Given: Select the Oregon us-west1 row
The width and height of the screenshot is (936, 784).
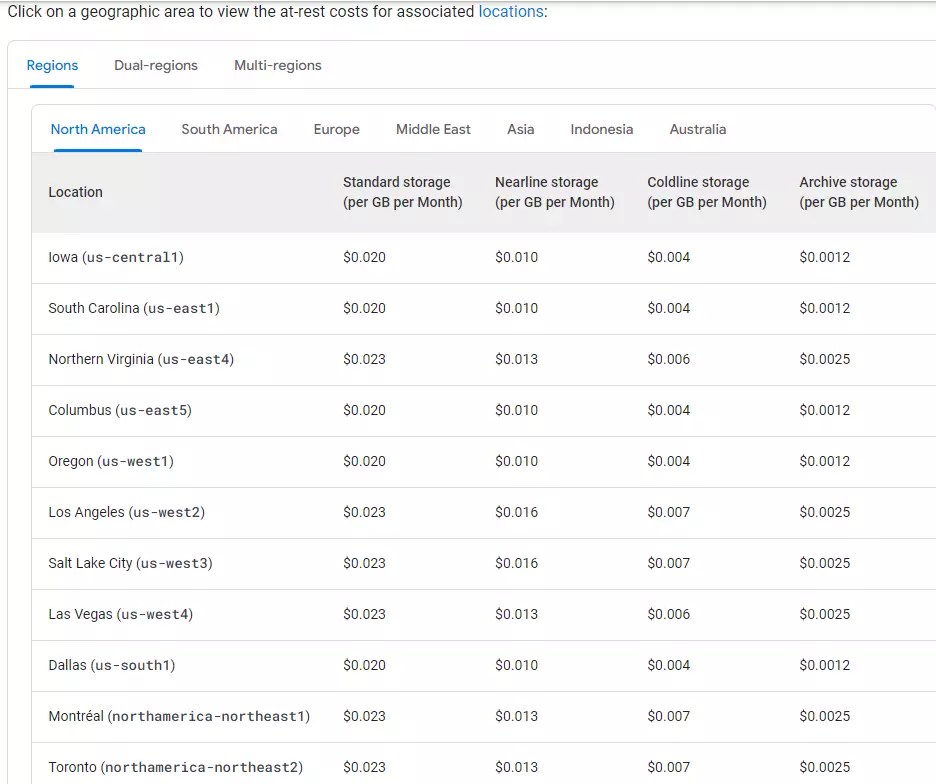Looking at the screenshot, I should coord(109,461).
